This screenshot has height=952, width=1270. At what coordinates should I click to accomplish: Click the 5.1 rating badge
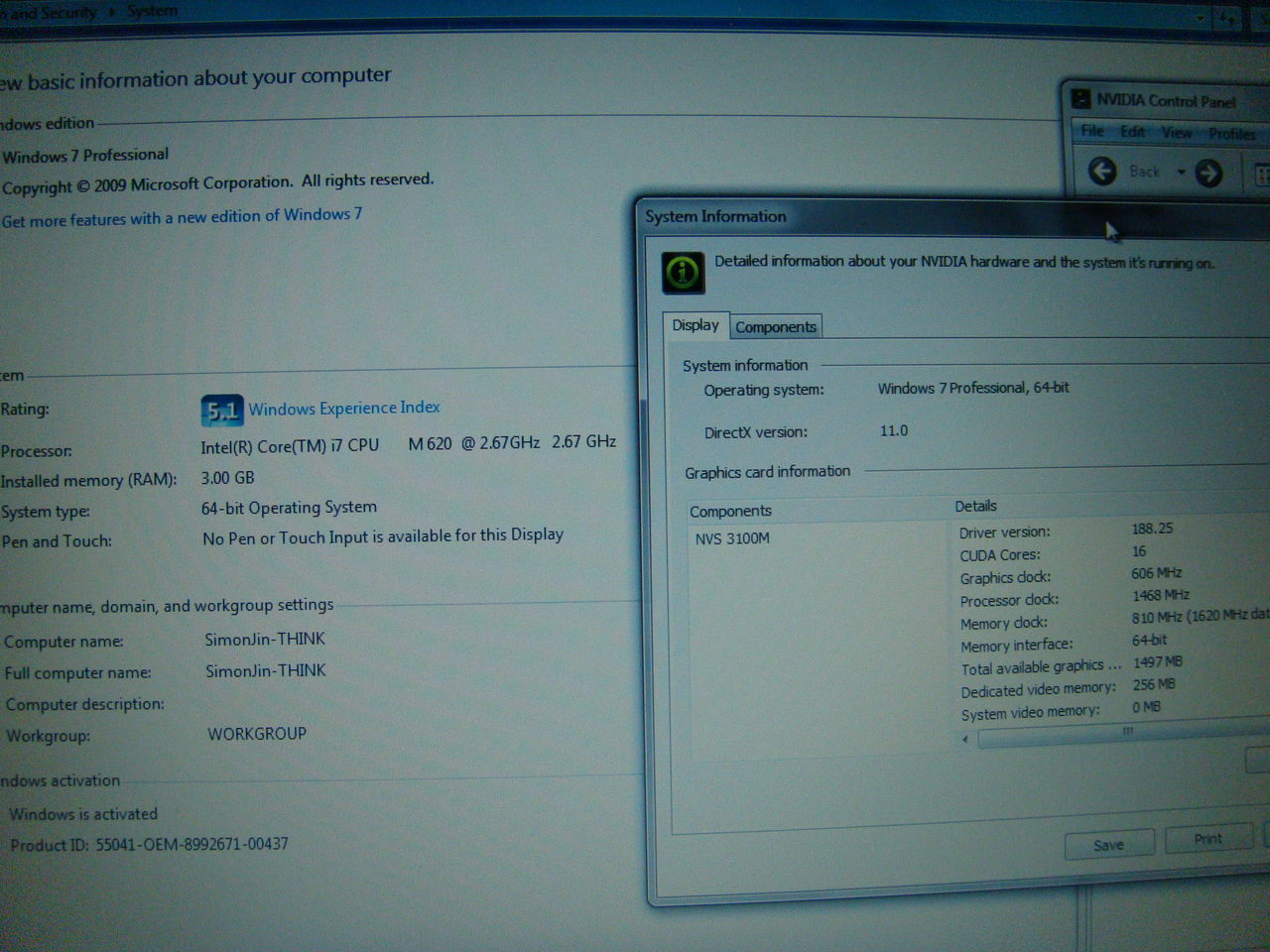(x=222, y=410)
